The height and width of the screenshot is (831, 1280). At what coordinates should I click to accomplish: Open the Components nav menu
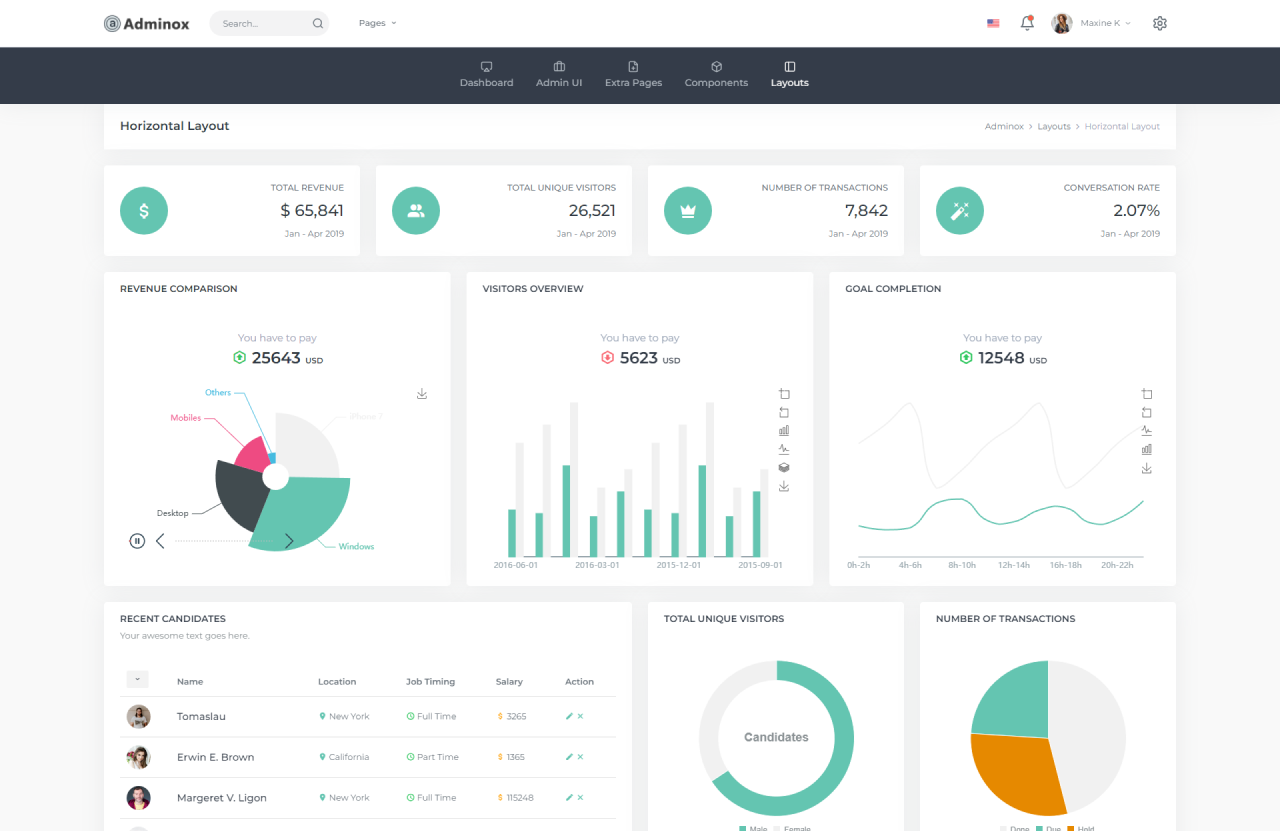click(x=716, y=75)
